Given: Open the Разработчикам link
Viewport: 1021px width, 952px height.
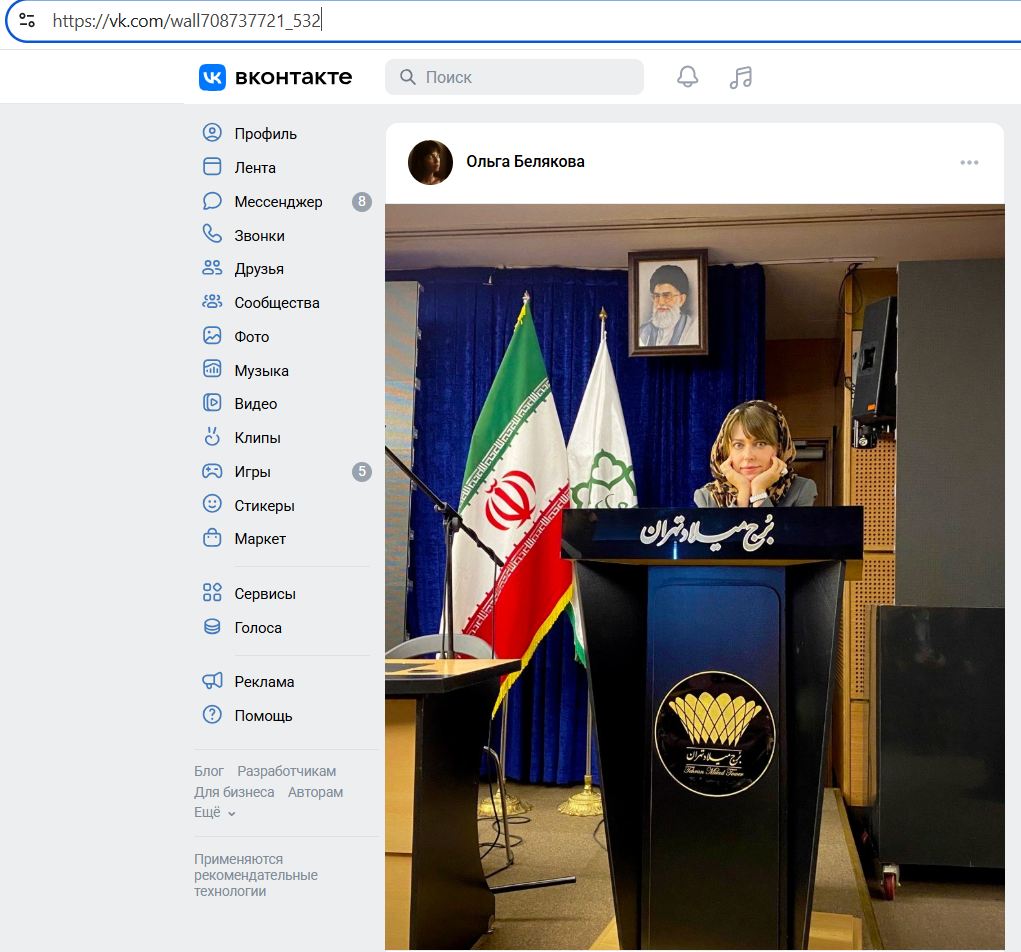Looking at the screenshot, I should [286, 770].
